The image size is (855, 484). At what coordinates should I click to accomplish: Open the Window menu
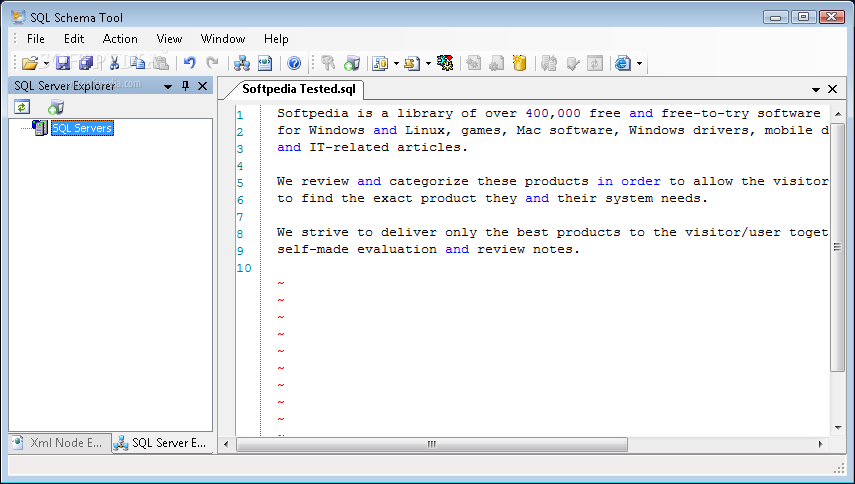click(x=223, y=39)
